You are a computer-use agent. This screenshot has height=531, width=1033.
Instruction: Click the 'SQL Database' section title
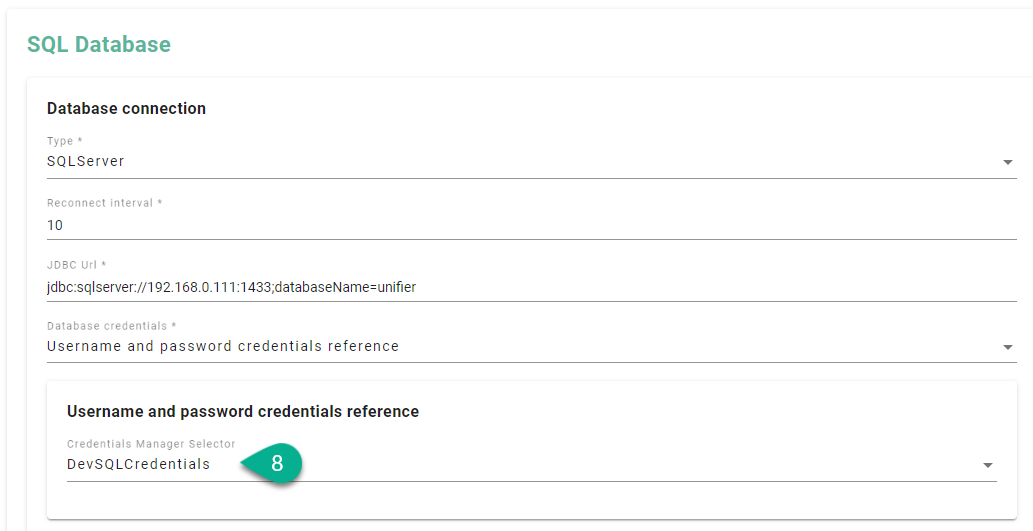click(99, 44)
